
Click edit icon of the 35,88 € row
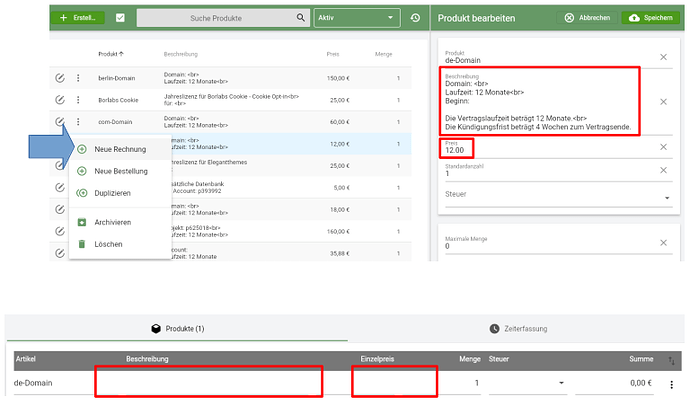pyautogui.click(x=60, y=253)
